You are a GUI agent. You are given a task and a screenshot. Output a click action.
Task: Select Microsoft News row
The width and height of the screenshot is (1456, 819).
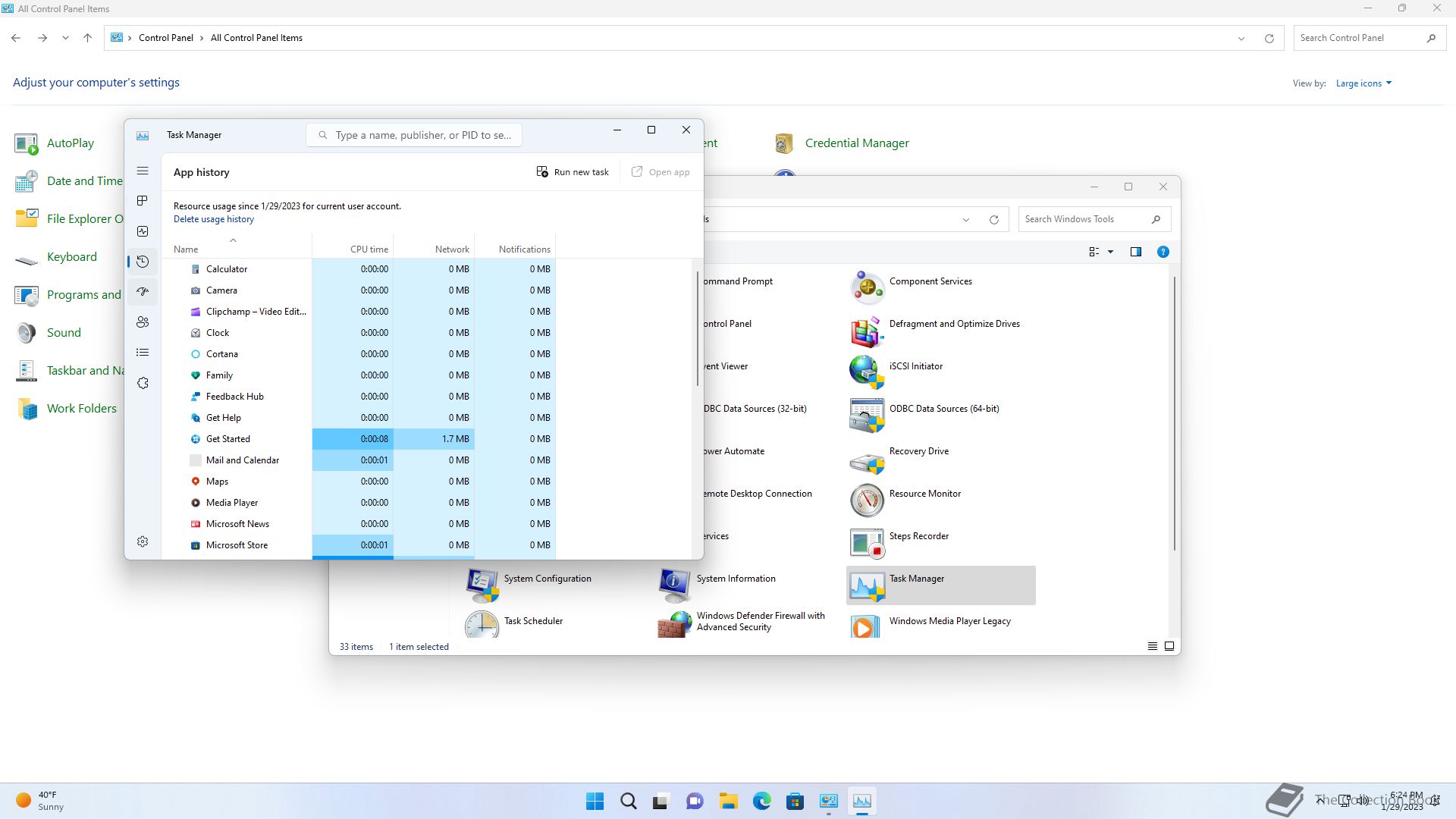[358, 524]
